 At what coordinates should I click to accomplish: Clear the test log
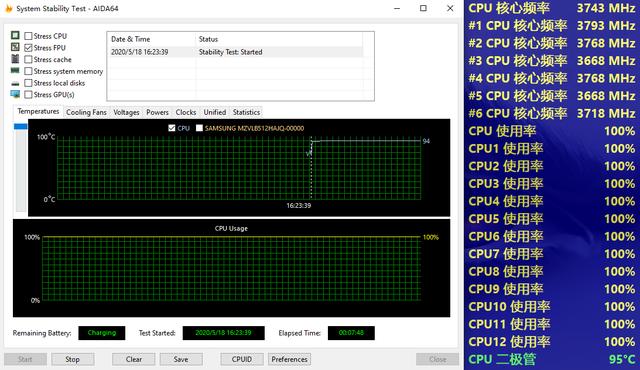134,359
